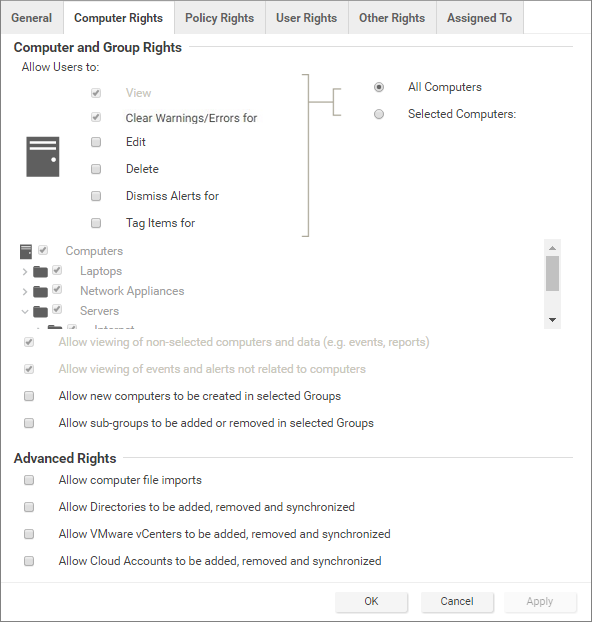This screenshot has height=622, width=592.
Task: Click the Servers folder icon
Action: pyautogui.click(x=40, y=311)
